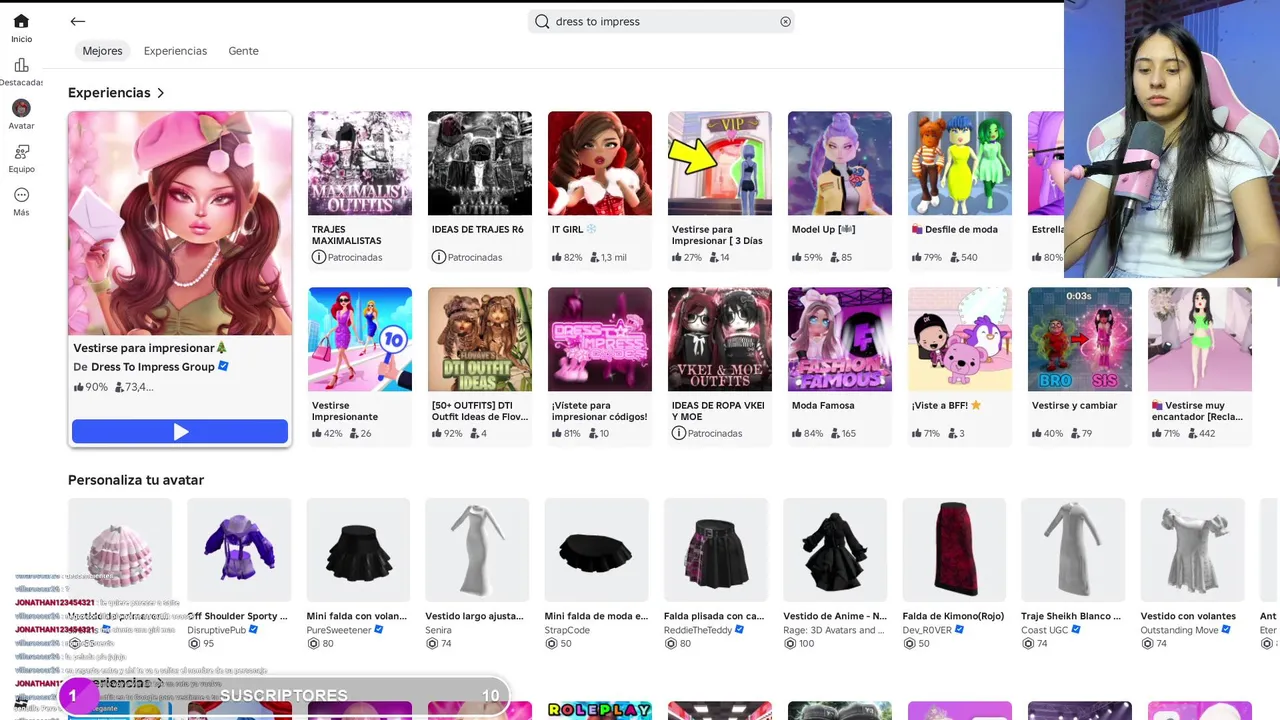Click the info icon beside IDEAS DE TRAJES R6 Patrocinadas
The width and height of the screenshot is (1280, 720).
click(438, 257)
